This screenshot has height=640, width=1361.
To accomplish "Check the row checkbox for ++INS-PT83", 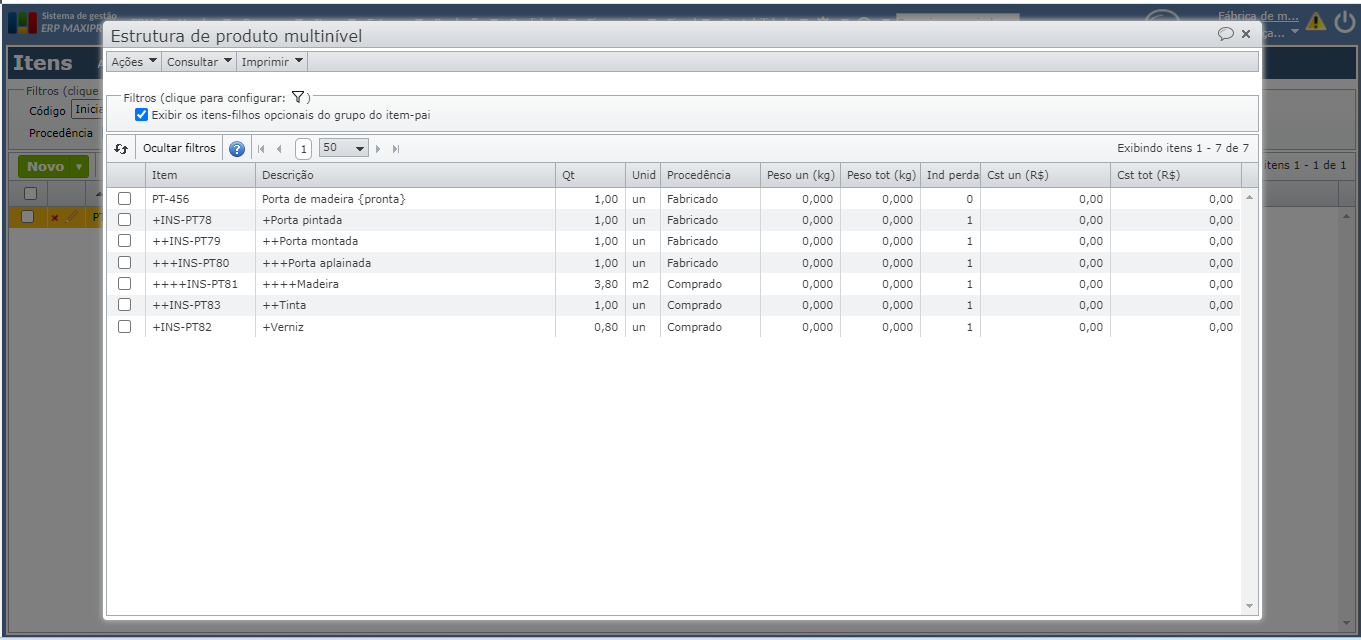I will 125,305.
